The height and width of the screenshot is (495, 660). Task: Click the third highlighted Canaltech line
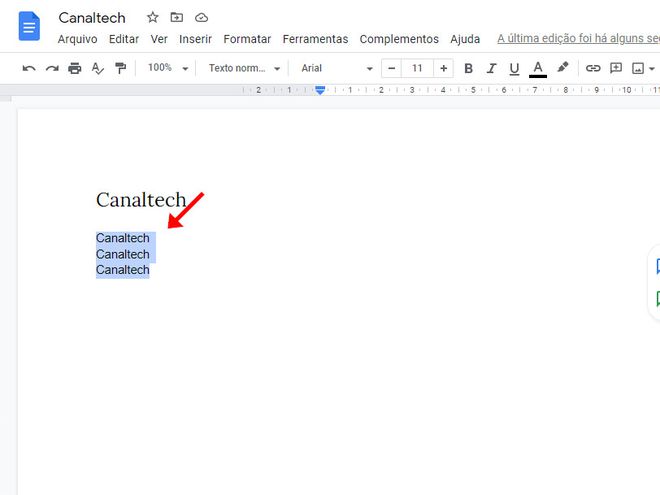coord(122,270)
